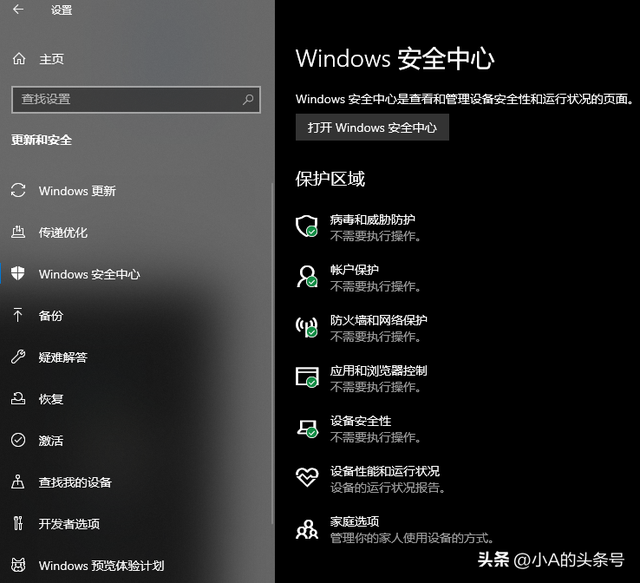Click the 家庭选项 family icon
The width and height of the screenshot is (640, 583).
pos(307,529)
